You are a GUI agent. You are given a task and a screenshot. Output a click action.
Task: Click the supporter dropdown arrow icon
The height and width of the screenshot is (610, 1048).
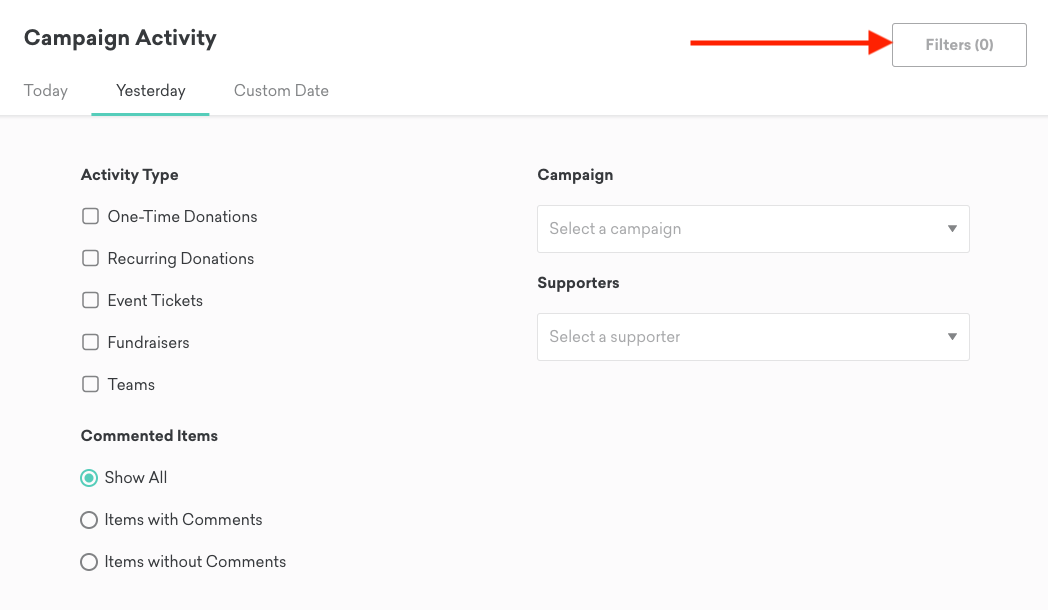952,337
